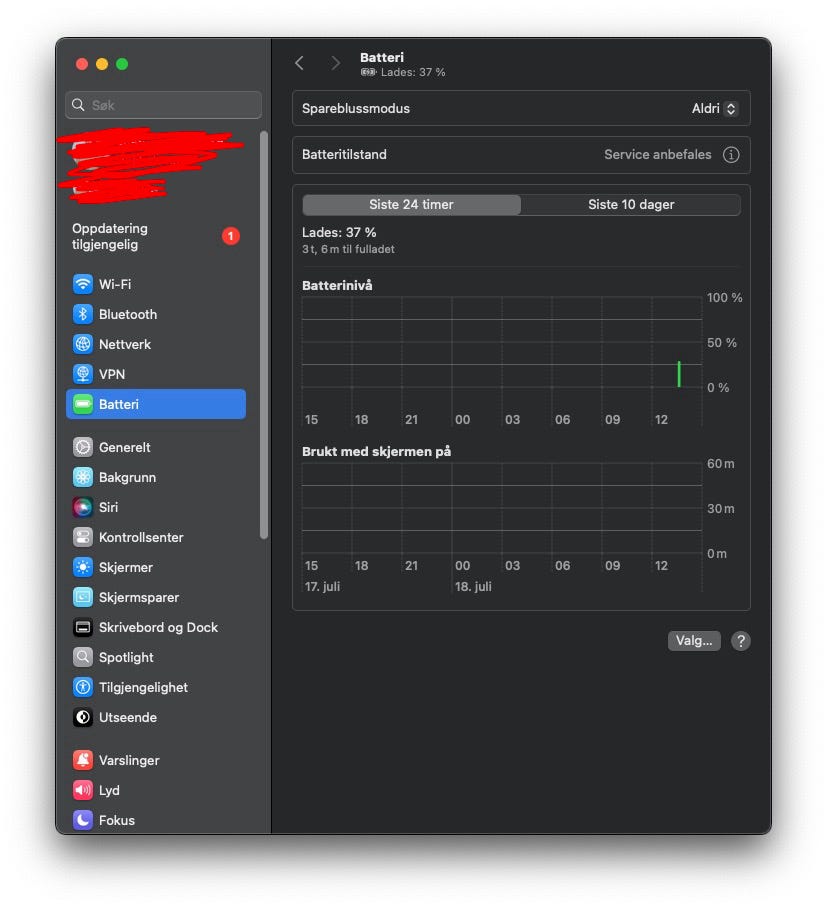Image resolution: width=827 pixels, height=908 pixels.
Task: Open the Spareblussmodus Aldri dropdown
Action: coord(715,109)
